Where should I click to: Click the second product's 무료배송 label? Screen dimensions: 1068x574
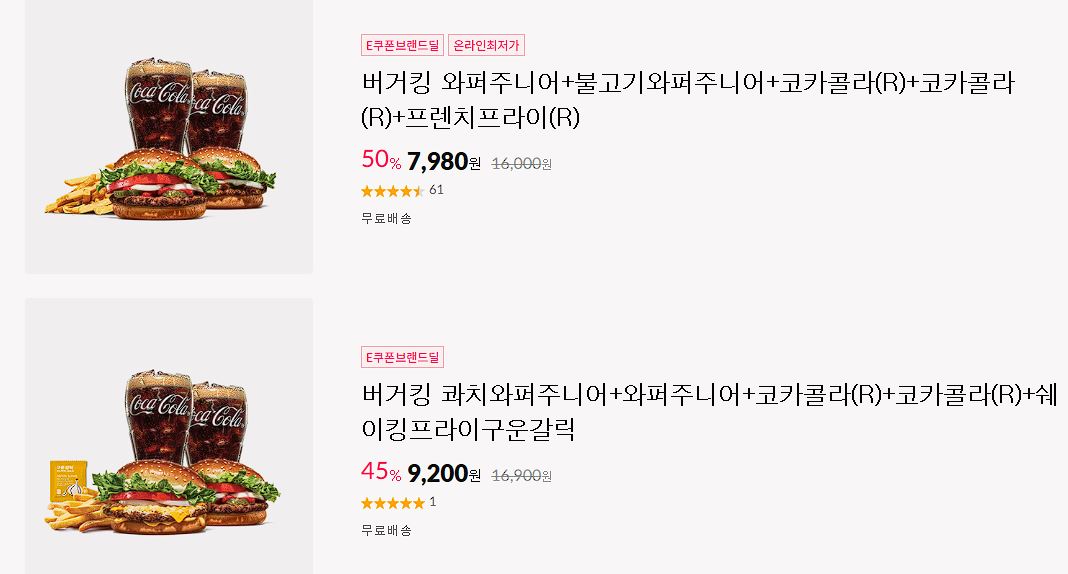(386, 530)
